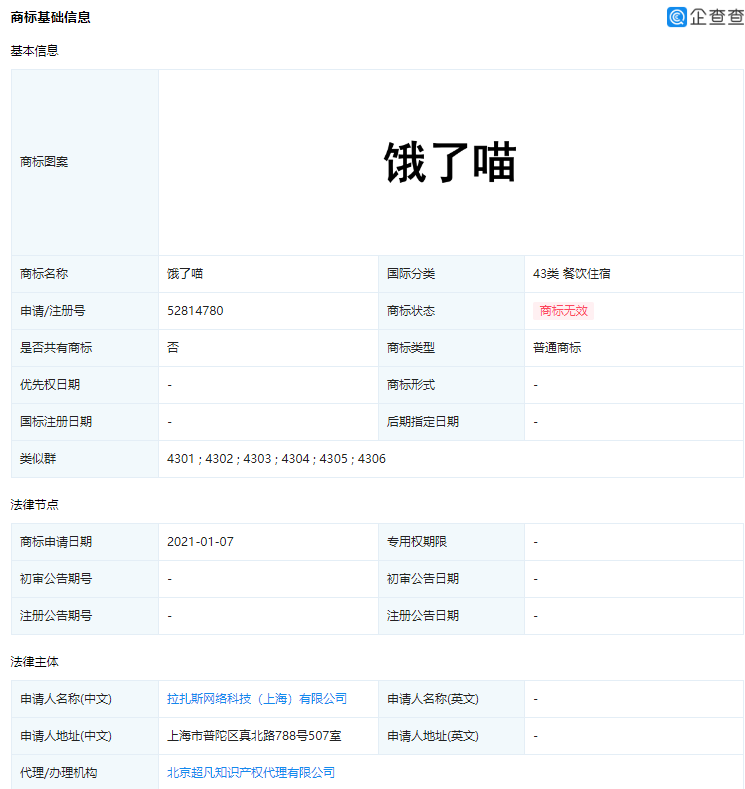Open applicant link 拉扎斯网络科技（上海）有限公司
The image size is (745, 789).
[x=257, y=699]
